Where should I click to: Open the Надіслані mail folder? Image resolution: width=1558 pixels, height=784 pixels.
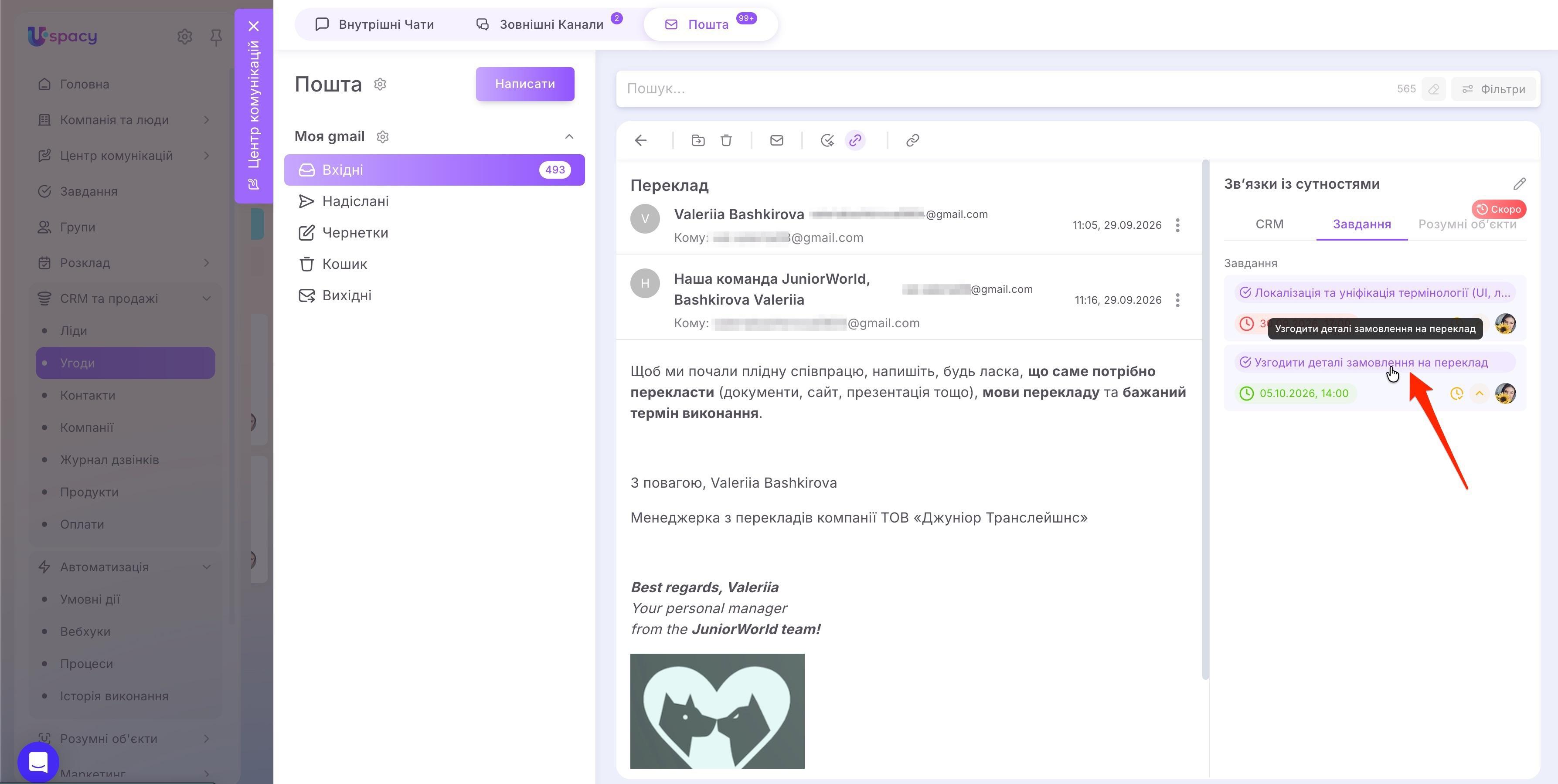pos(434,201)
